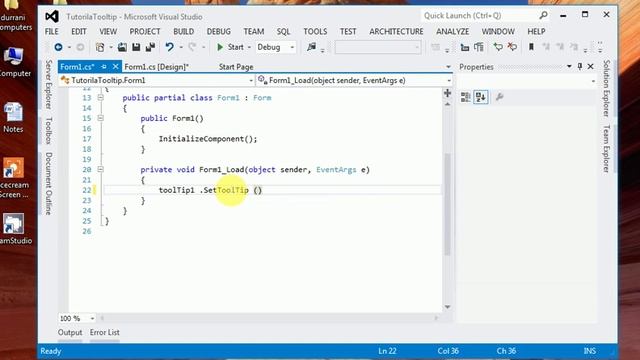Close the Properties panel

(591, 67)
